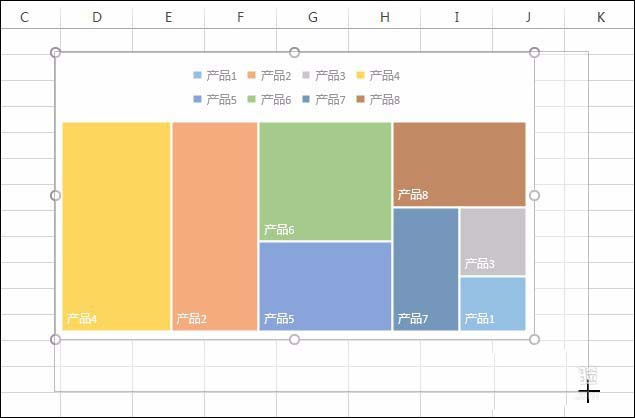Click the light blue 产品1 block
The height and width of the screenshot is (418, 635).
tap(493, 303)
